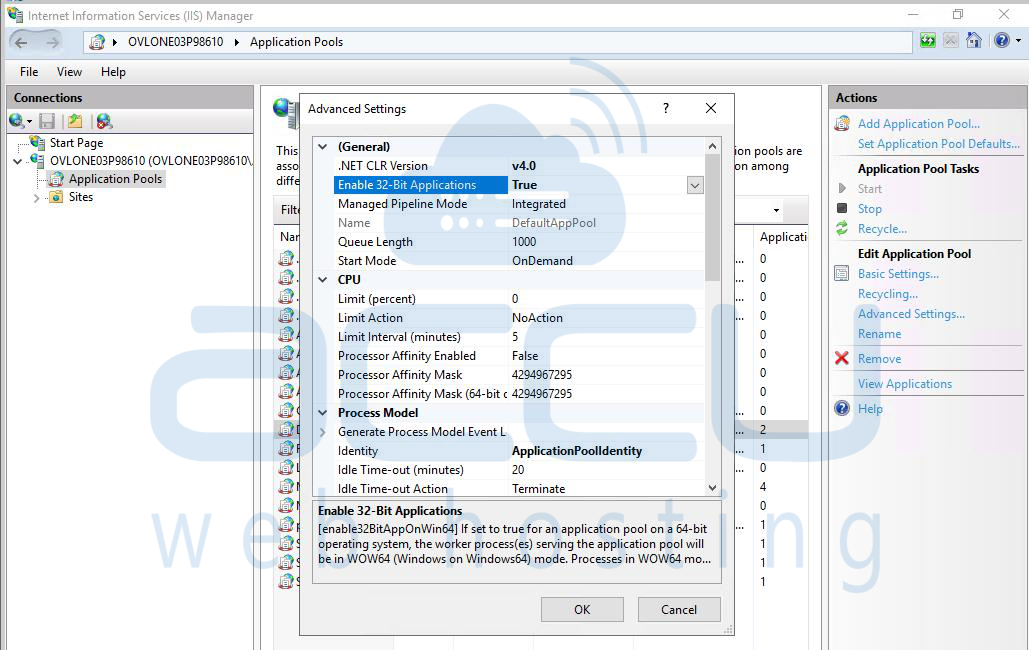
Task: Click the Save icon in Connections toolbar
Action: pos(47,121)
